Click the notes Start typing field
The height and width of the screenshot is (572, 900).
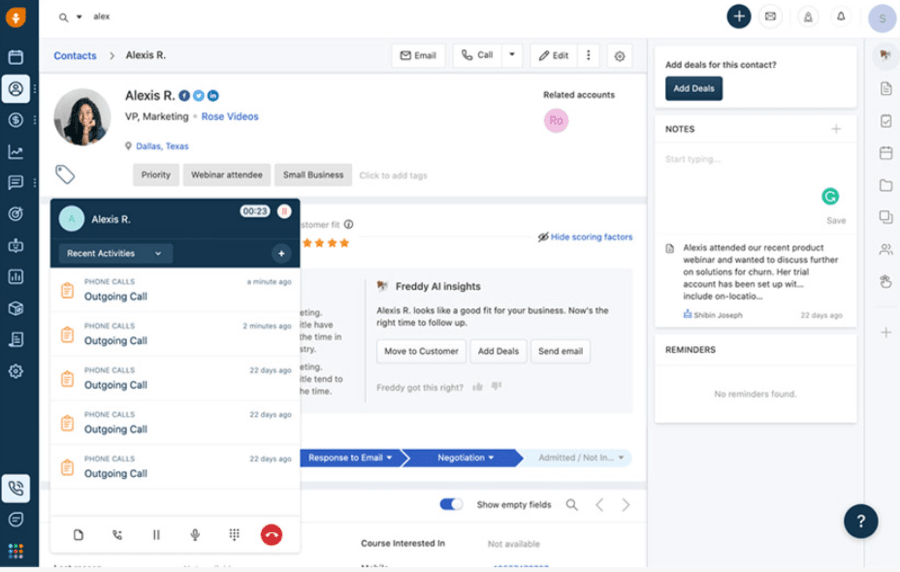tap(692, 159)
